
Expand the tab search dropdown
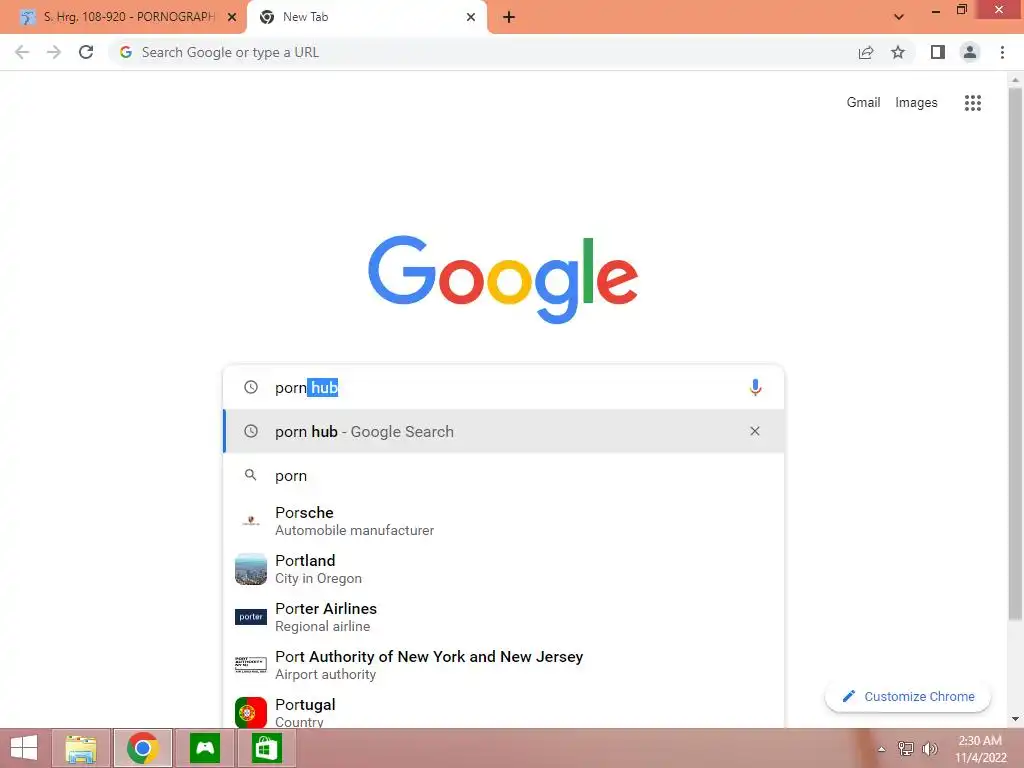click(x=899, y=17)
